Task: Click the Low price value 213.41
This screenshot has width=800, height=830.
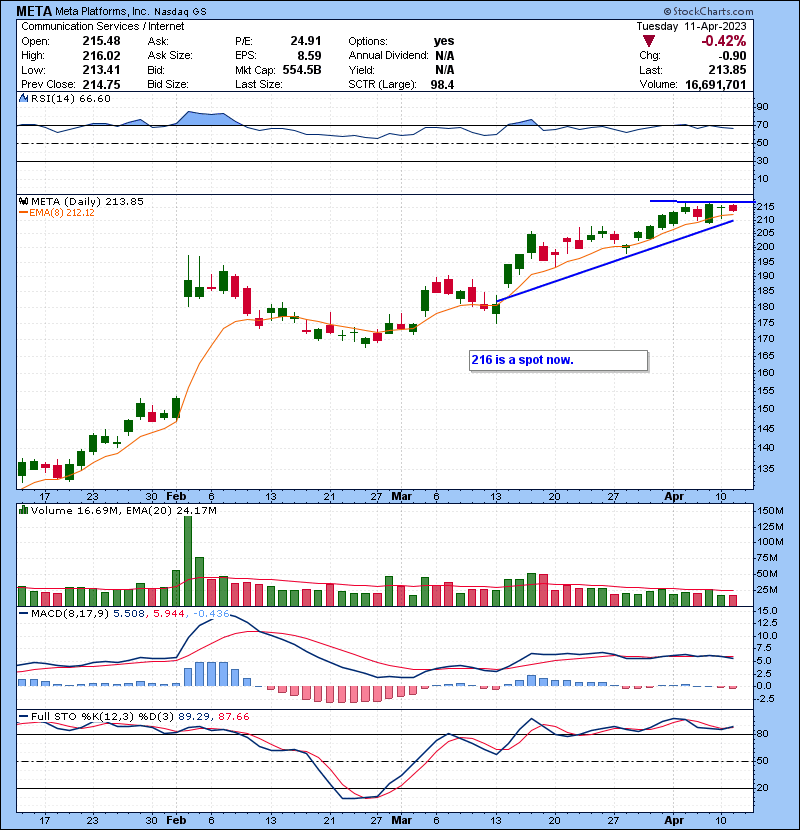Action: click(x=101, y=70)
